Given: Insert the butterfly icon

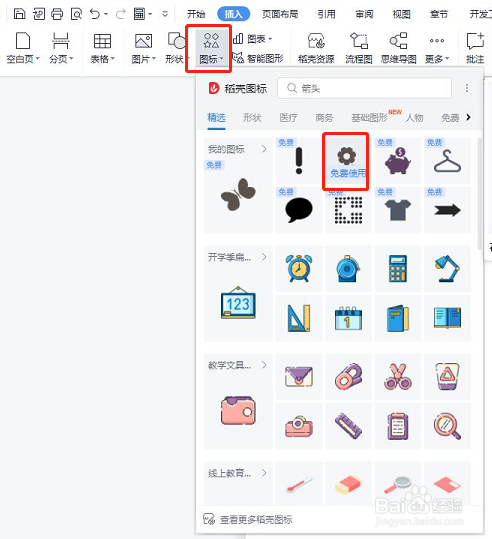Looking at the screenshot, I should (238, 194).
